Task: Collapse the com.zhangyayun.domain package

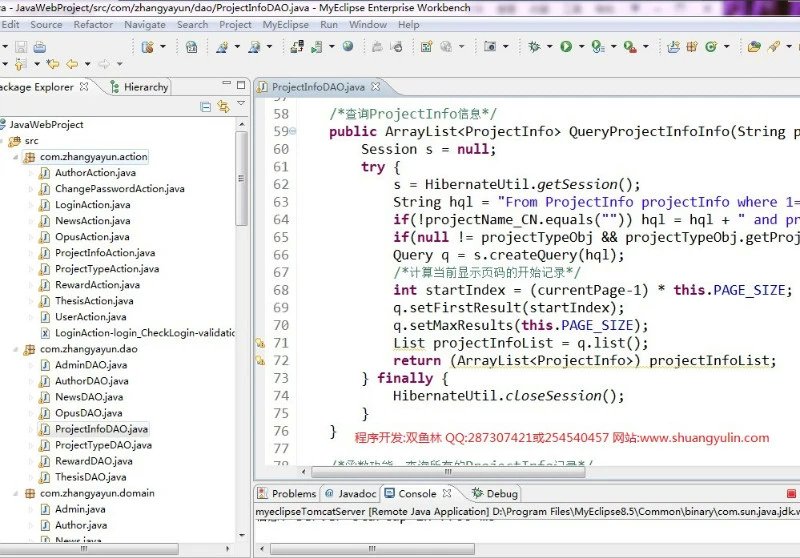Action: [15, 493]
